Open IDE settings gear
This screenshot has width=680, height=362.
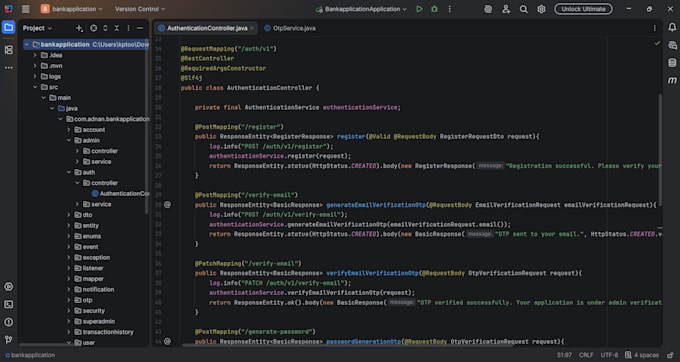541,9
